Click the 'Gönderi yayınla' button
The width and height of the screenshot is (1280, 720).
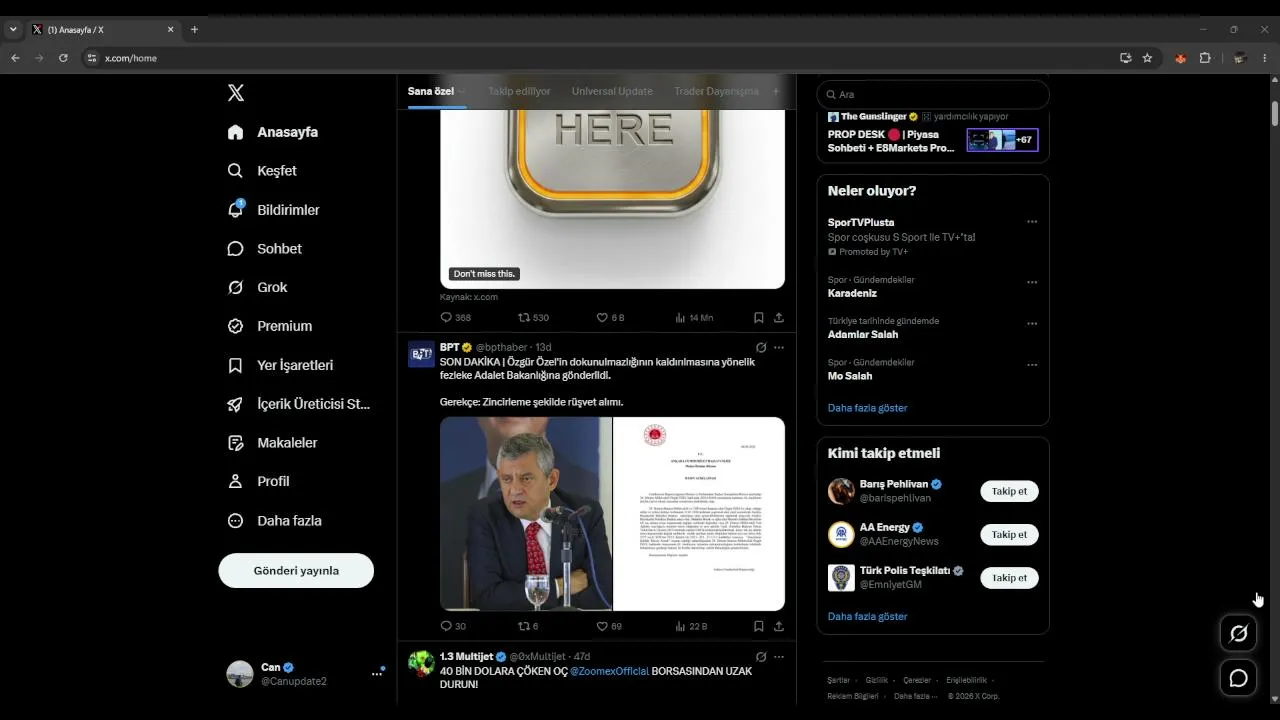[x=296, y=570]
